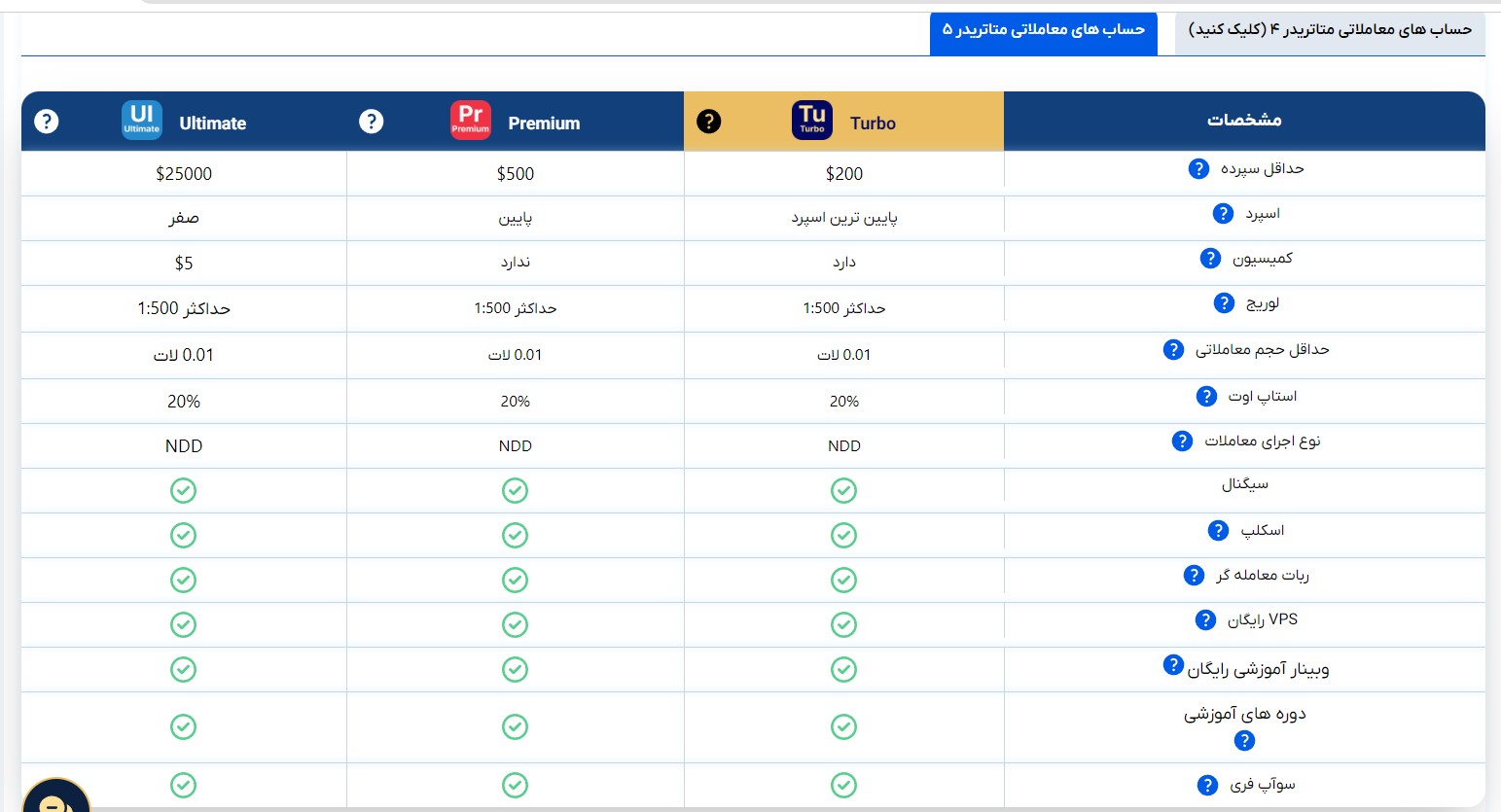Click help icon beside VPS رایگان
The image size is (1501, 812).
tap(1206, 620)
